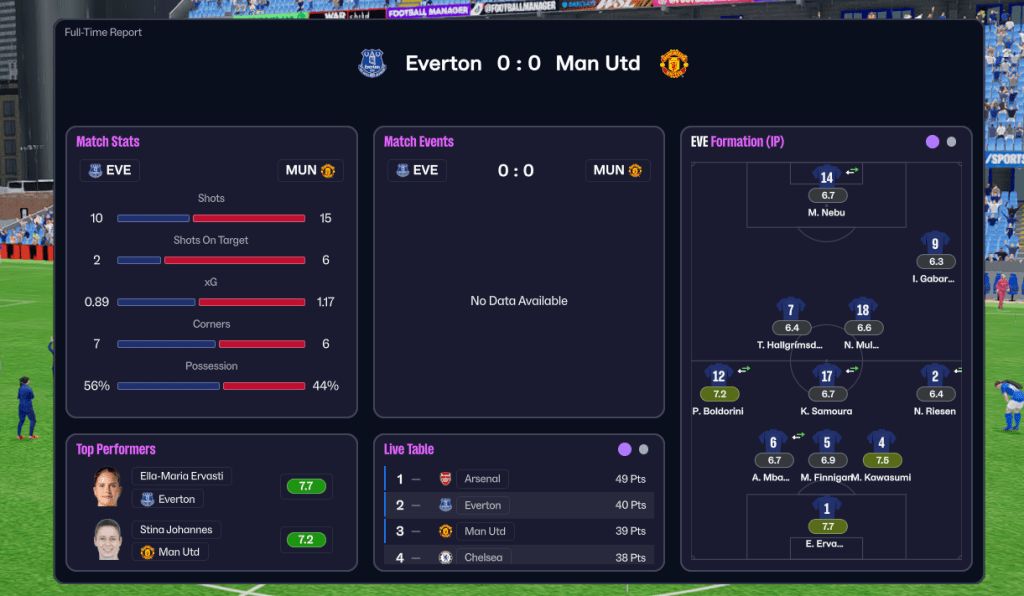The image size is (1024, 596).
Task: Select M. Nebu's number 14 shirt
Action: point(826,176)
